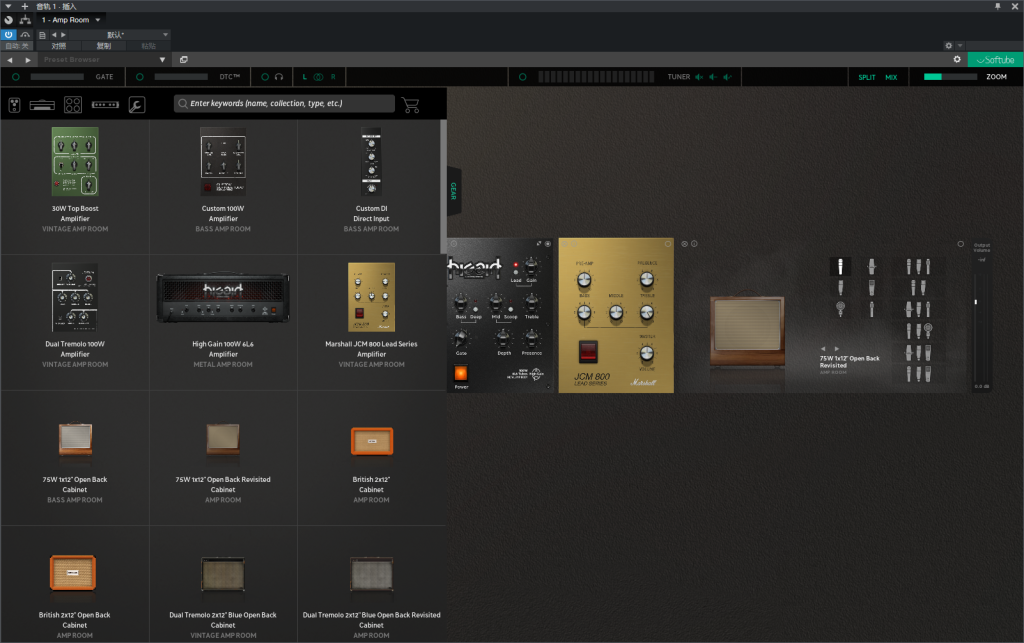Open the window title dropdown triangle
Viewport: 1024px width, 643px height.
pos(8,6)
